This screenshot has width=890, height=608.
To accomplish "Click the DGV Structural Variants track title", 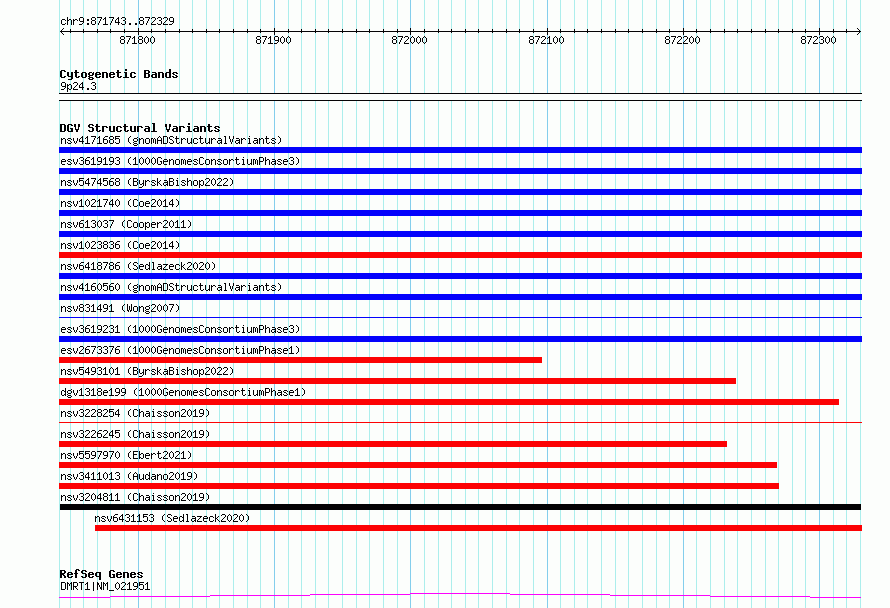I will pos(140,128).
